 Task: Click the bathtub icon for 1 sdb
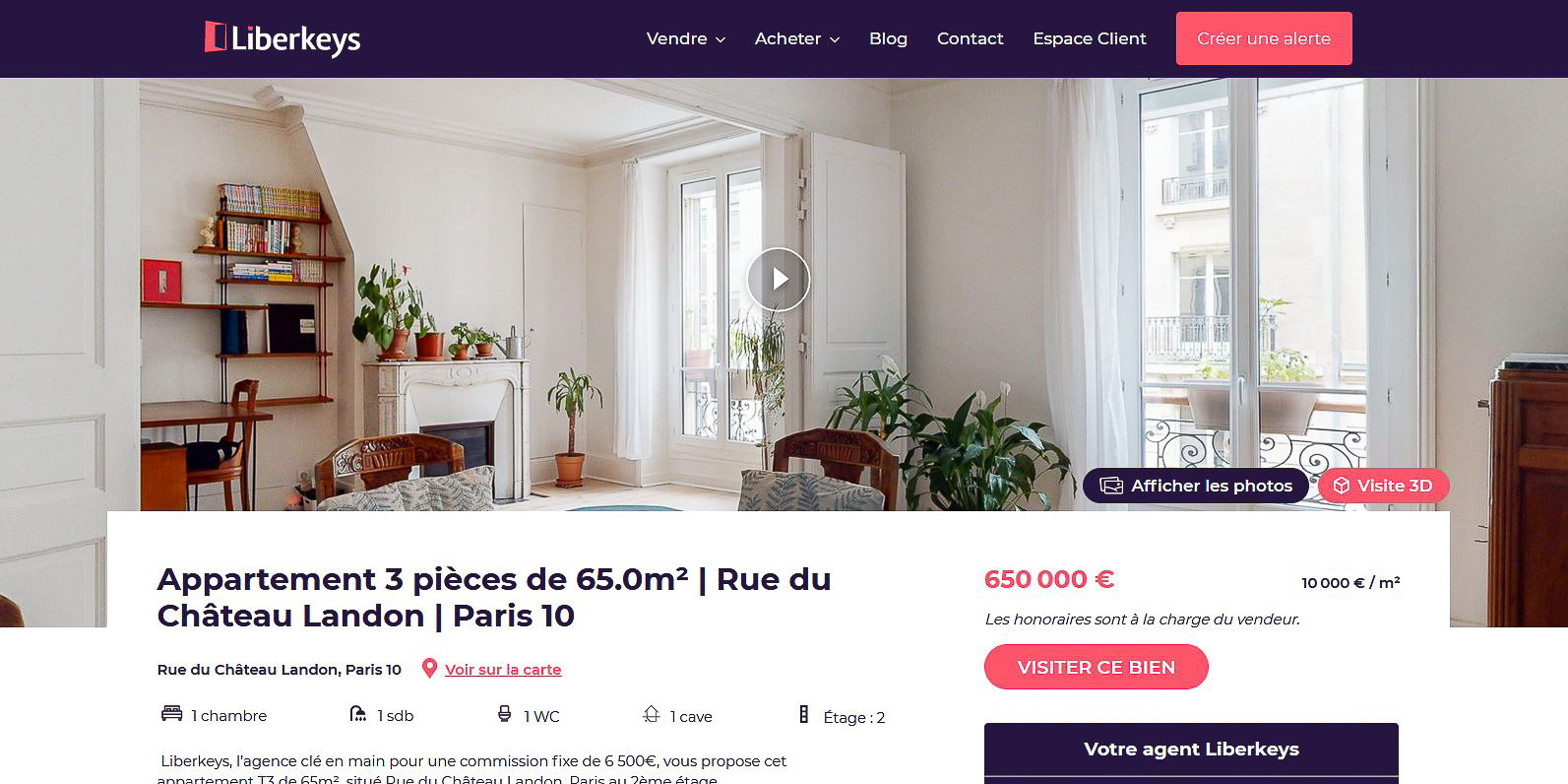[x=358, y=714]
